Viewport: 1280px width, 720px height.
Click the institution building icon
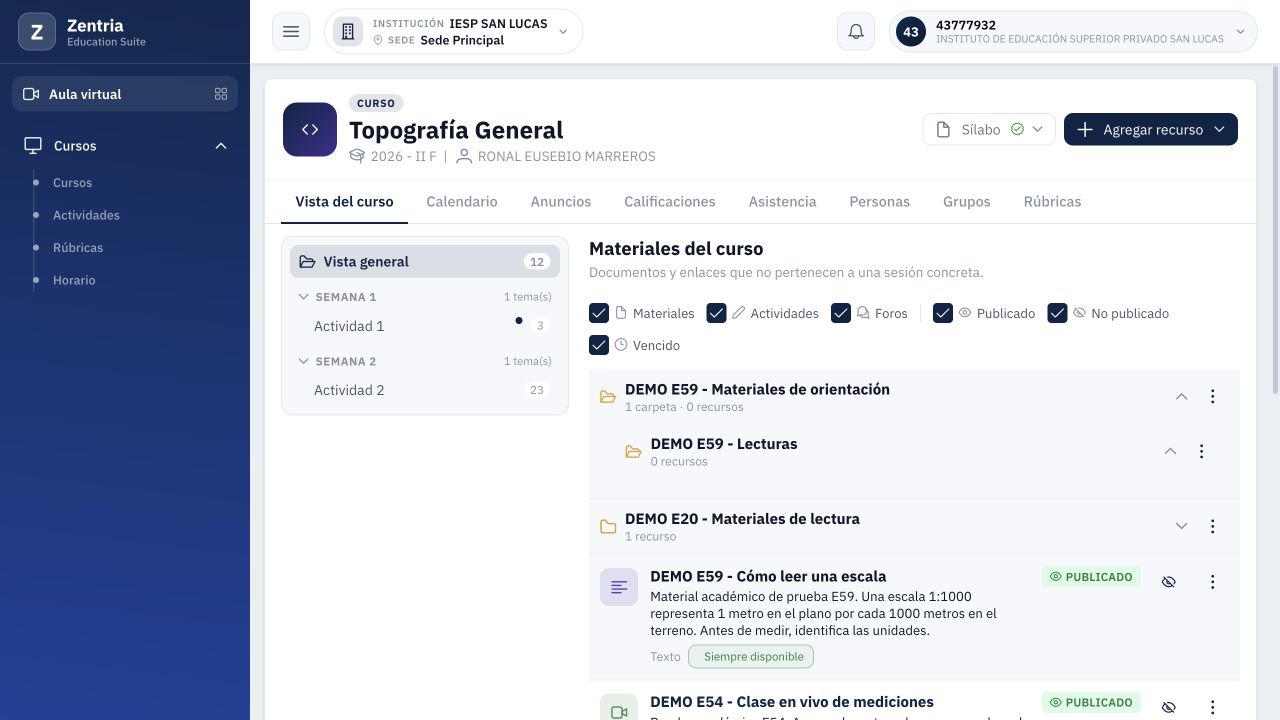click(348, 32)
